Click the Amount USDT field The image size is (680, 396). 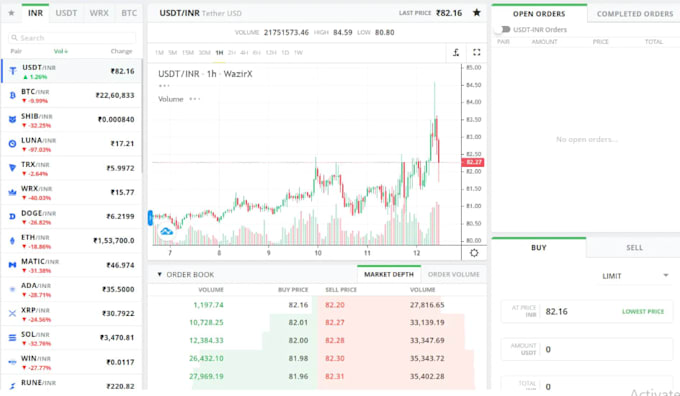[587, 349]
